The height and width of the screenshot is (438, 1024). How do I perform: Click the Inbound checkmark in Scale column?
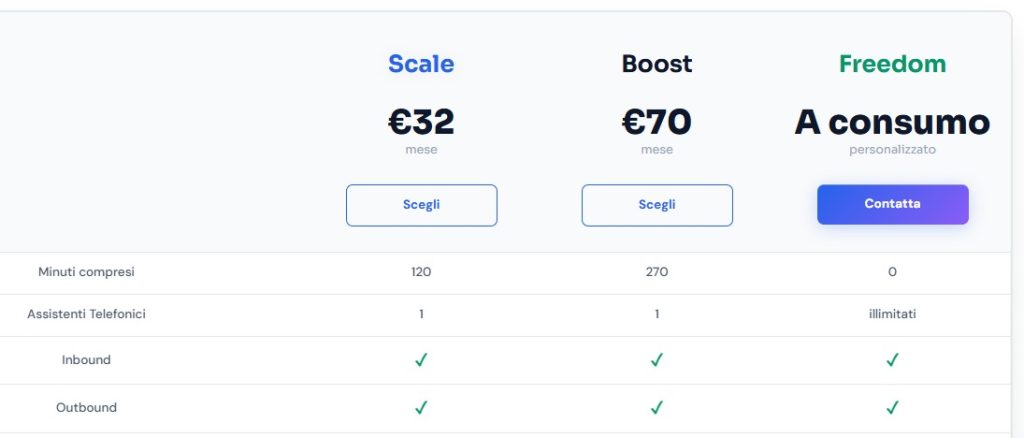(x=421, y=360)
